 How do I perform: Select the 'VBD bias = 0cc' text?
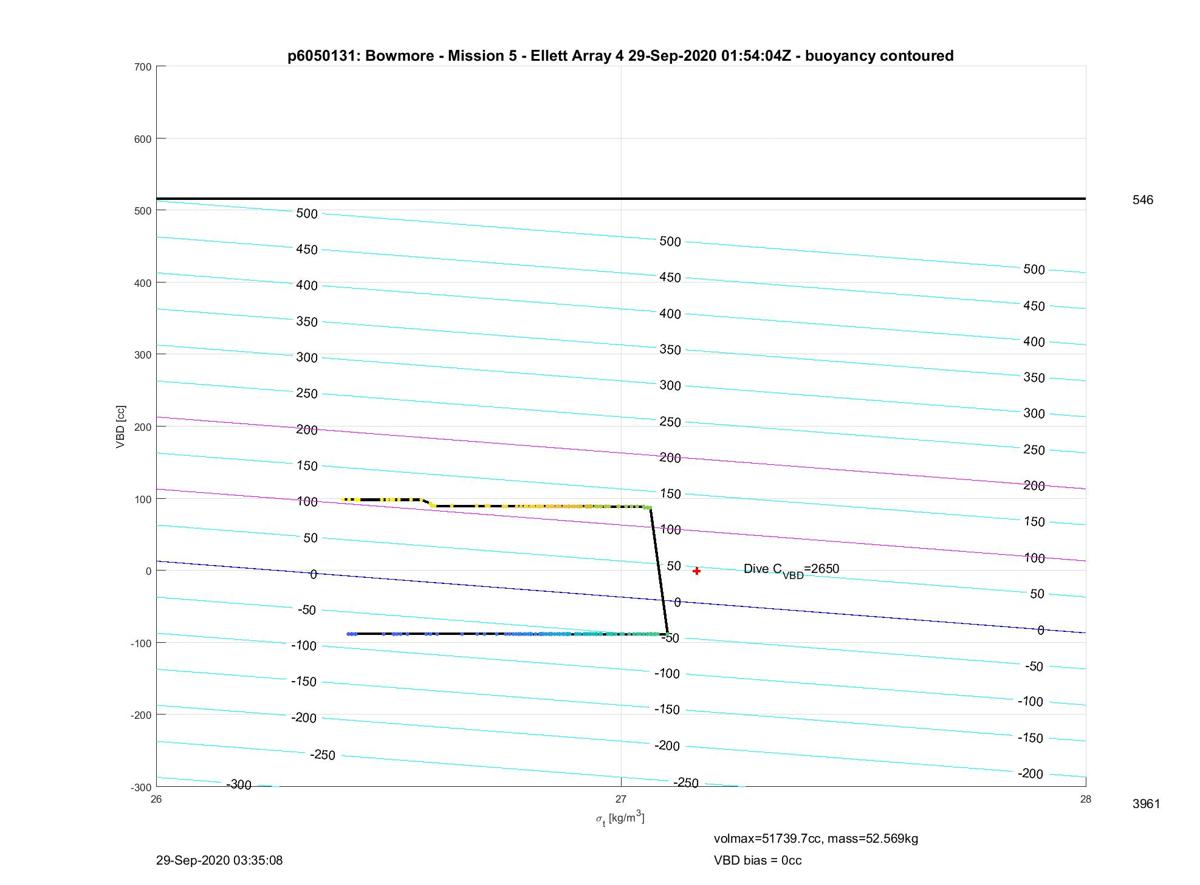click(757, 860)
